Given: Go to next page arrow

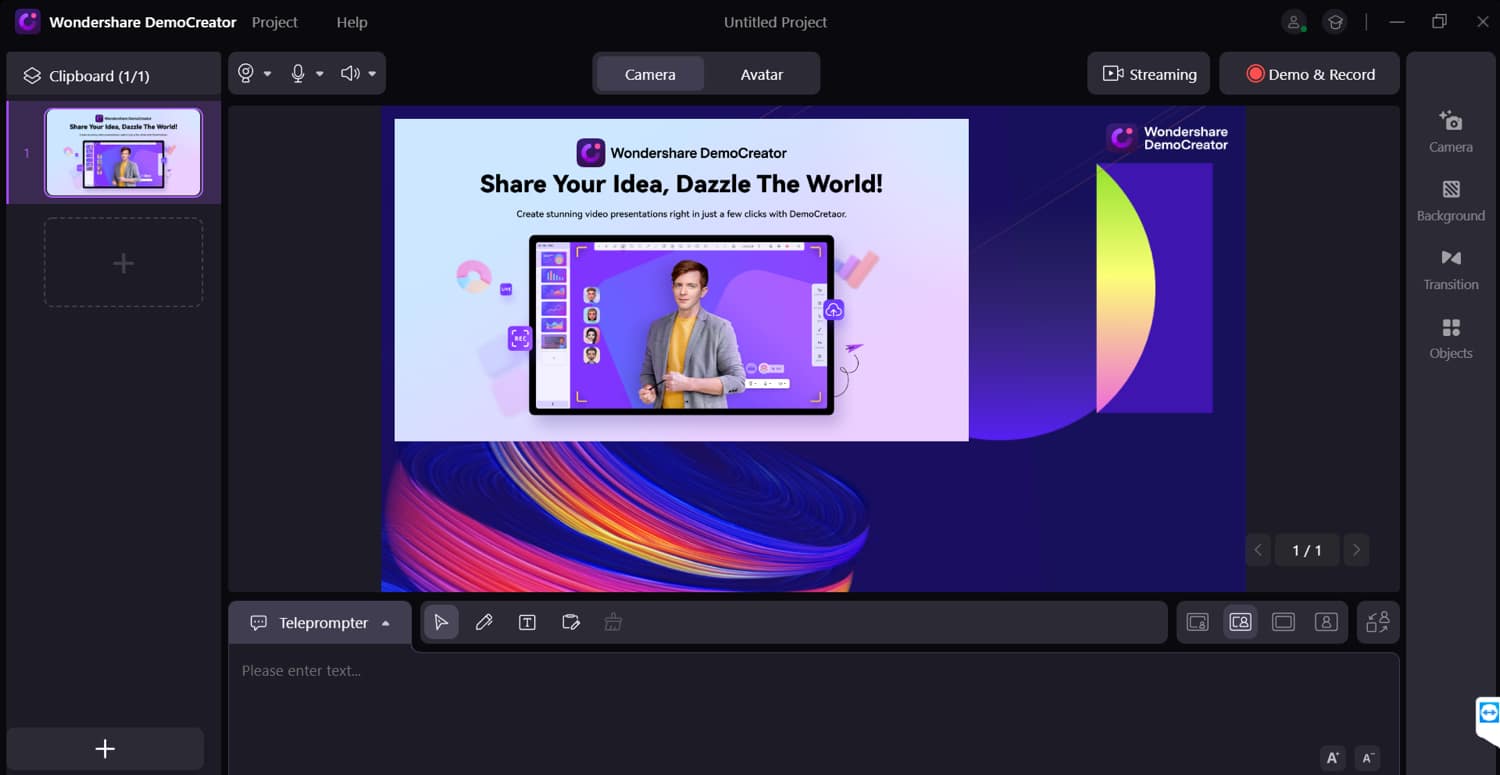Looking at the screenshot, I should click(1356, 550).
